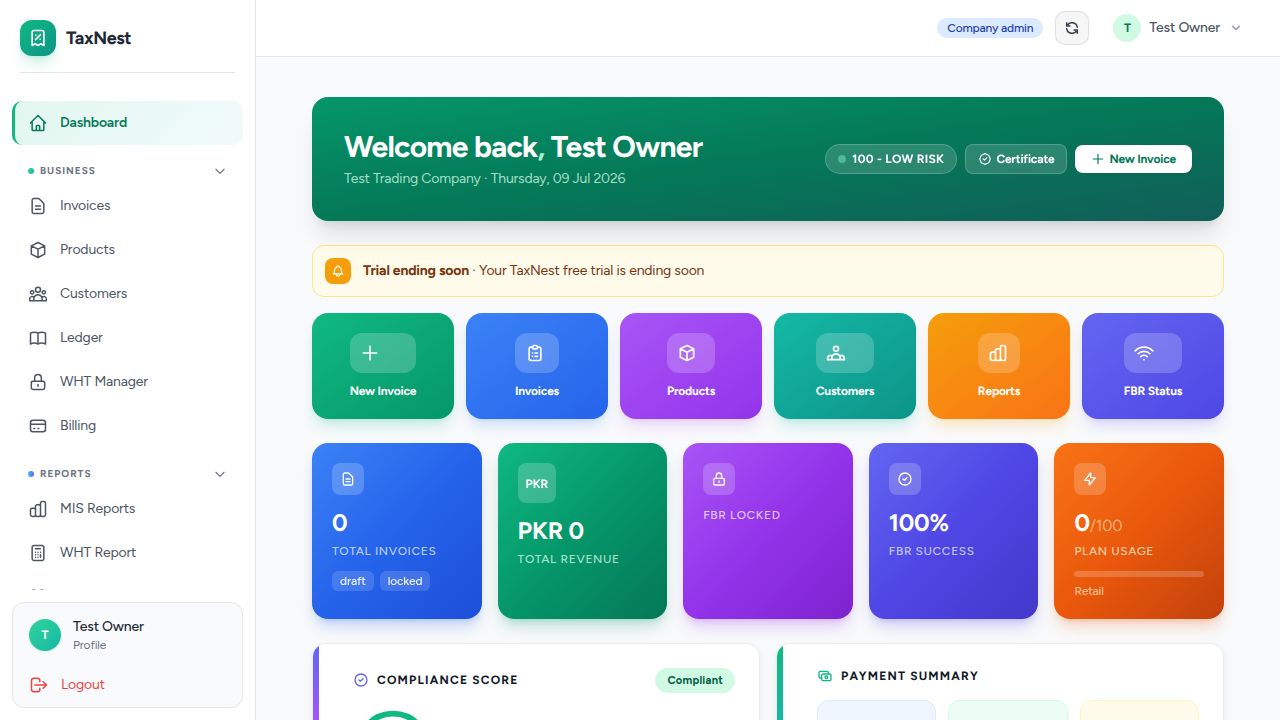Click the Customers people icon in sidebar
1280x720 pixels.
(38, 294)
